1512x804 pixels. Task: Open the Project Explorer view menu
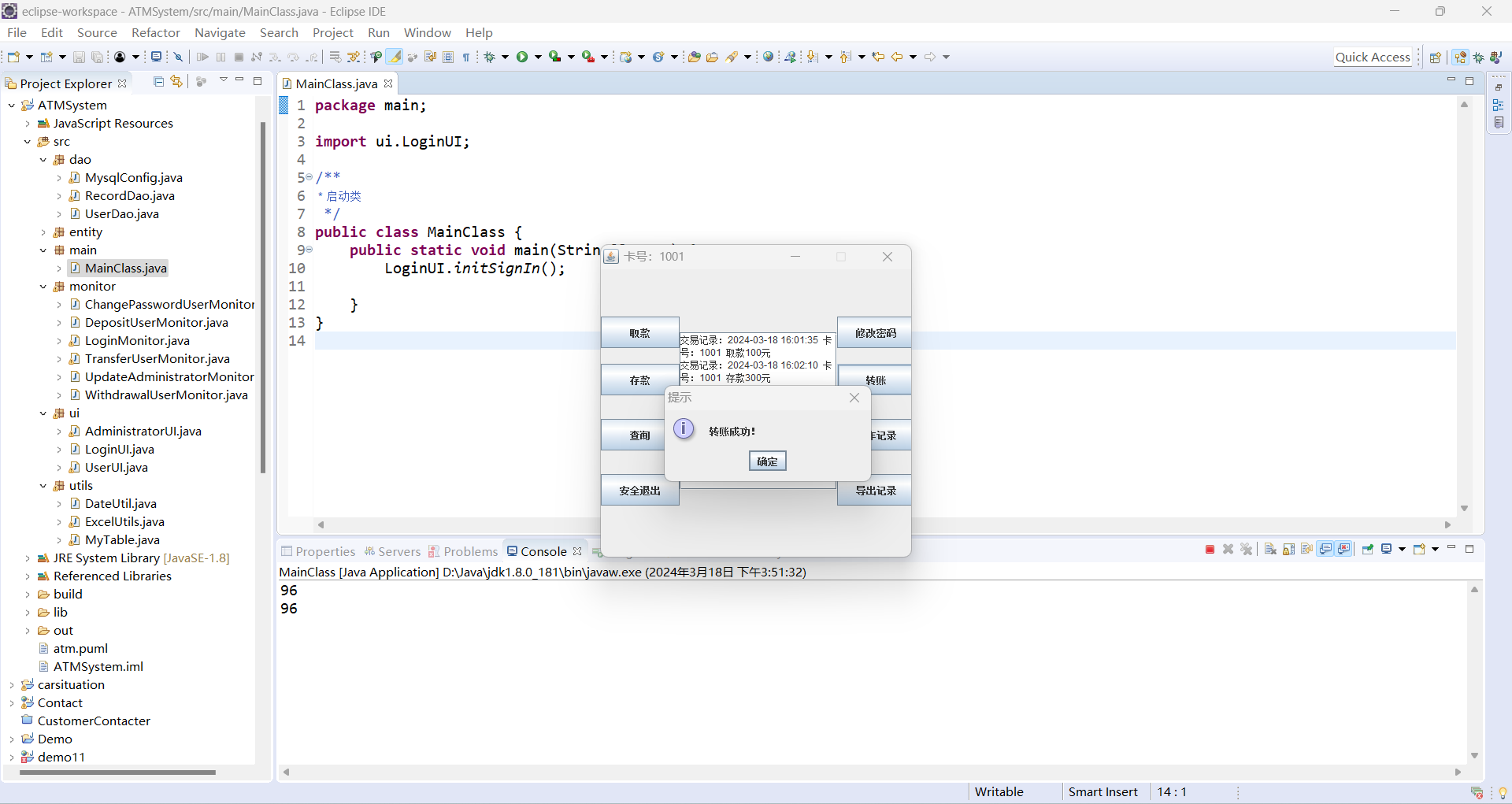coord(224,80)
